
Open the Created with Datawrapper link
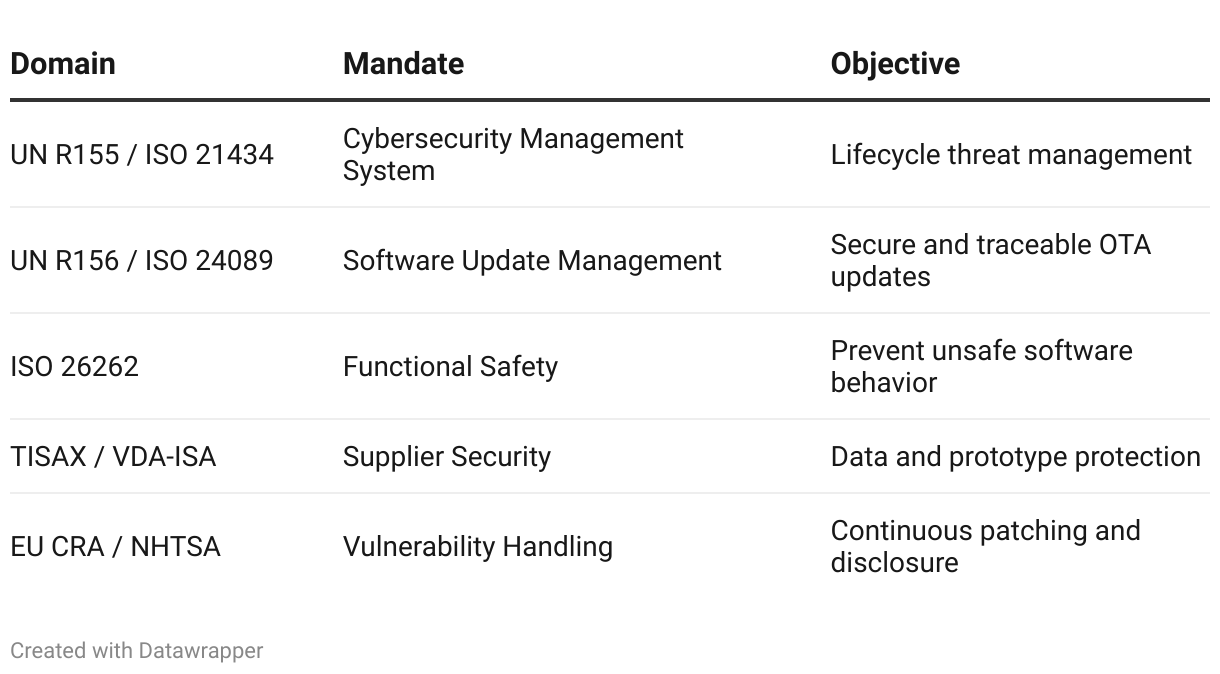coord(137,651)
